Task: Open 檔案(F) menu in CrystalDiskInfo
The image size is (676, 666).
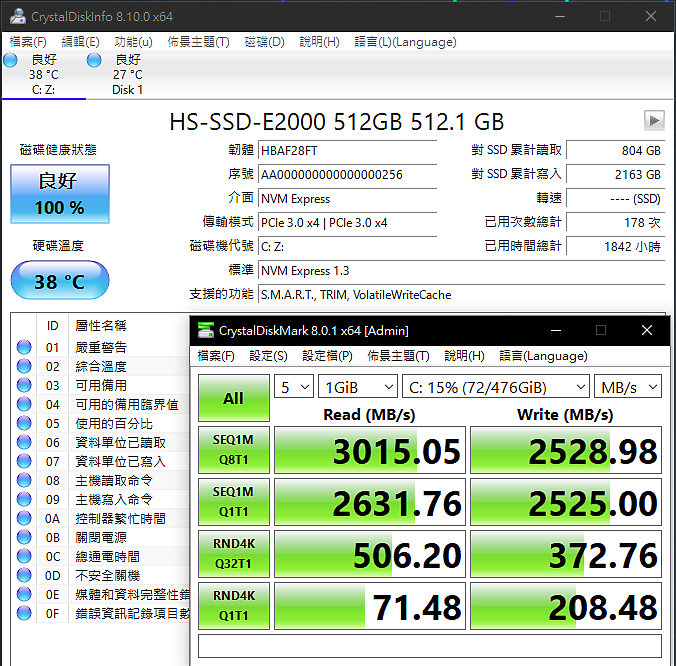Action: click(28, 42)
